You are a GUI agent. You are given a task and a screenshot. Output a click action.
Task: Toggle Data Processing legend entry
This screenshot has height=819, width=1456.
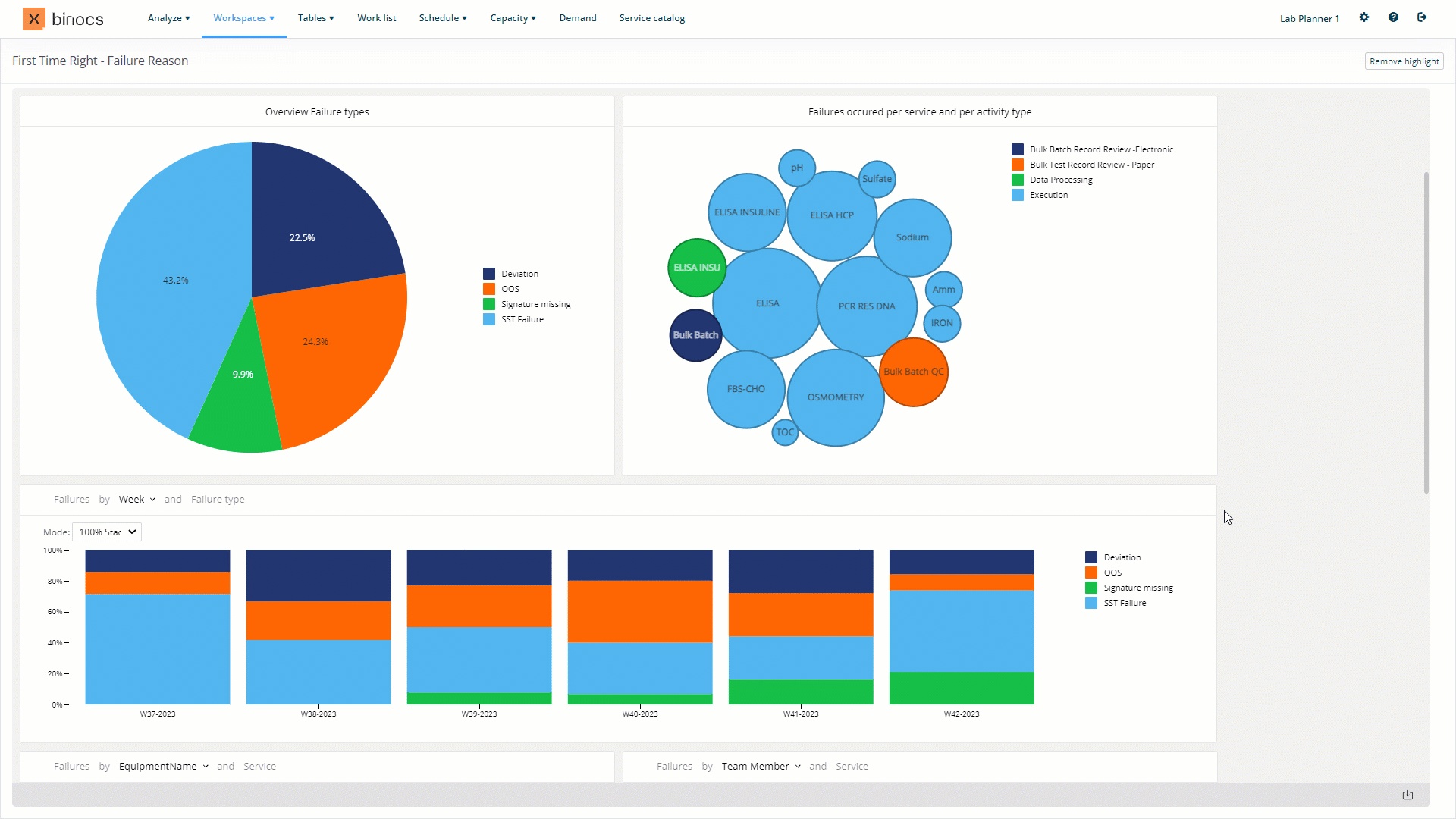click(1053, 180)
